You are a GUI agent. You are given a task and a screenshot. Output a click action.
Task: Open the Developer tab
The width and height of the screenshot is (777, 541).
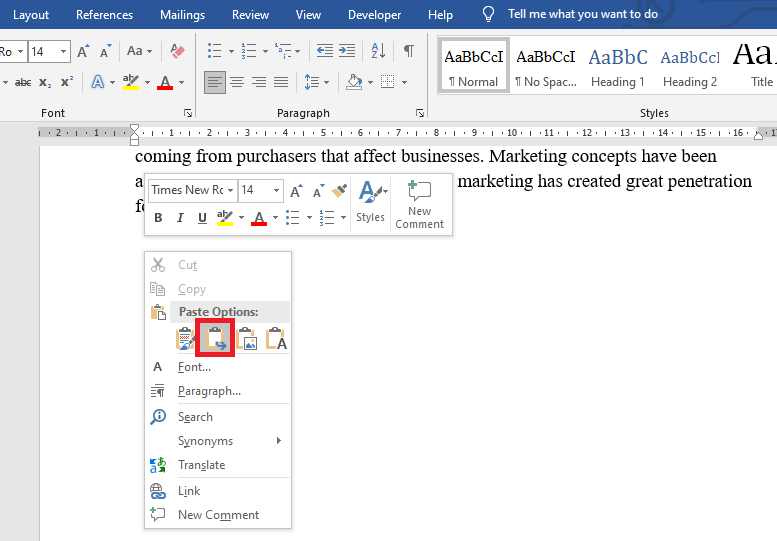375,15
